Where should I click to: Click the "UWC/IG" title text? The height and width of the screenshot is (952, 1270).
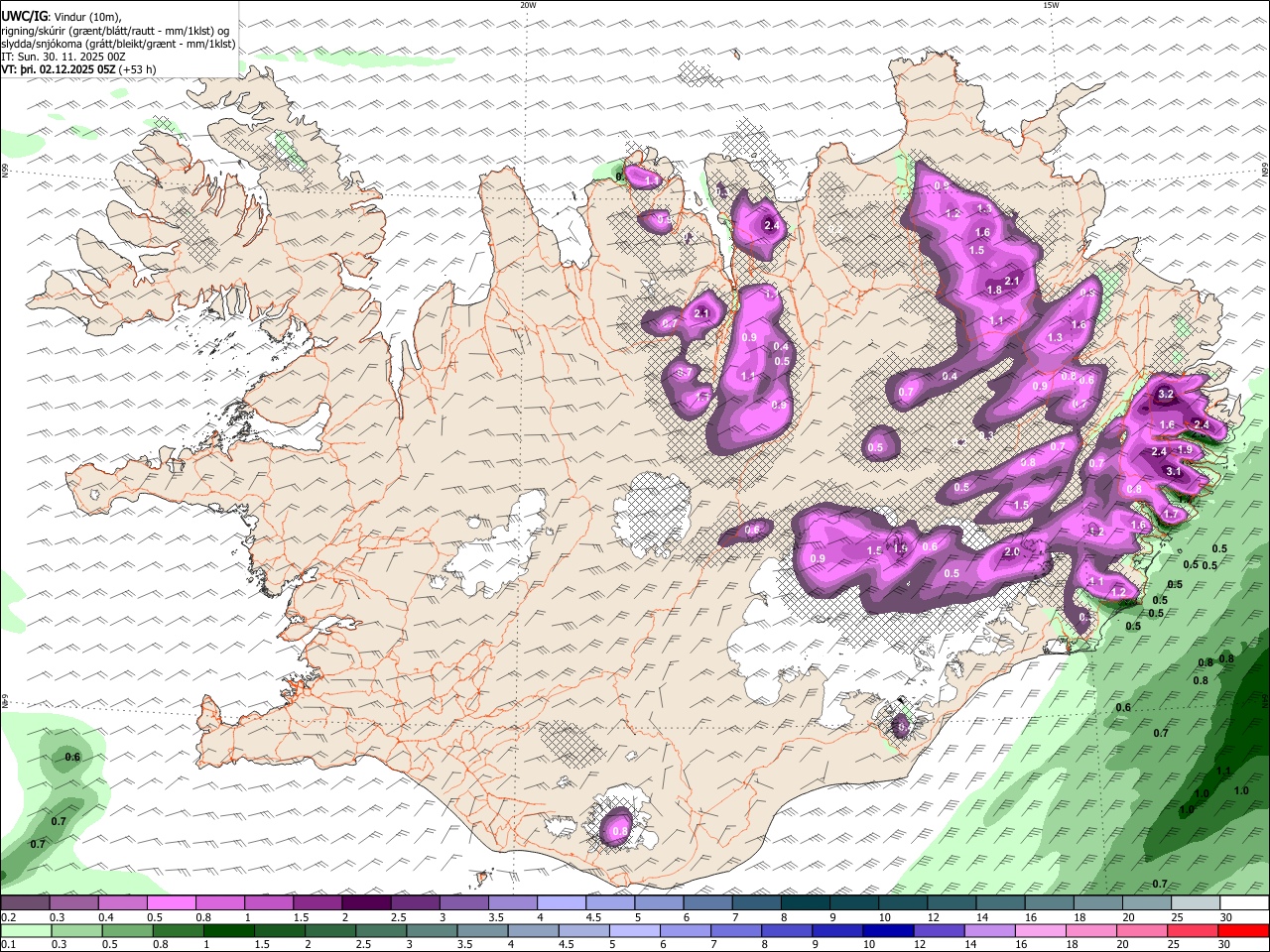25,16
